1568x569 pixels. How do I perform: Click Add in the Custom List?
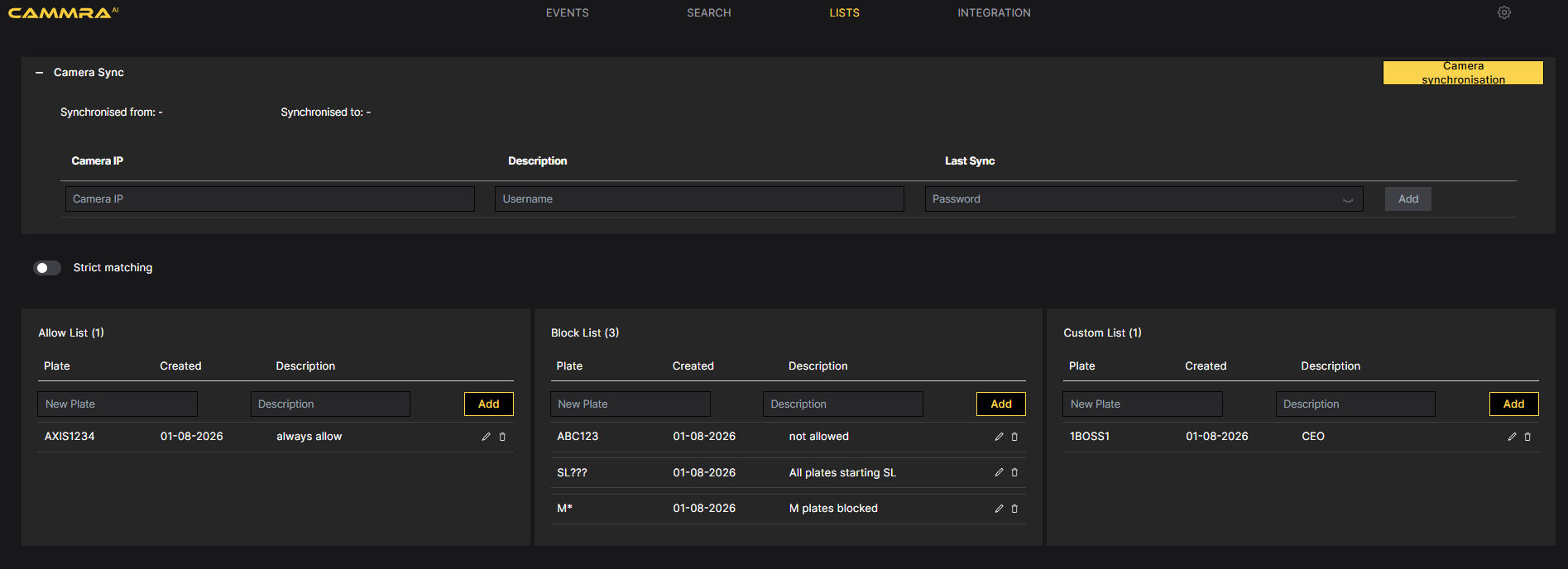(1513, 404)
